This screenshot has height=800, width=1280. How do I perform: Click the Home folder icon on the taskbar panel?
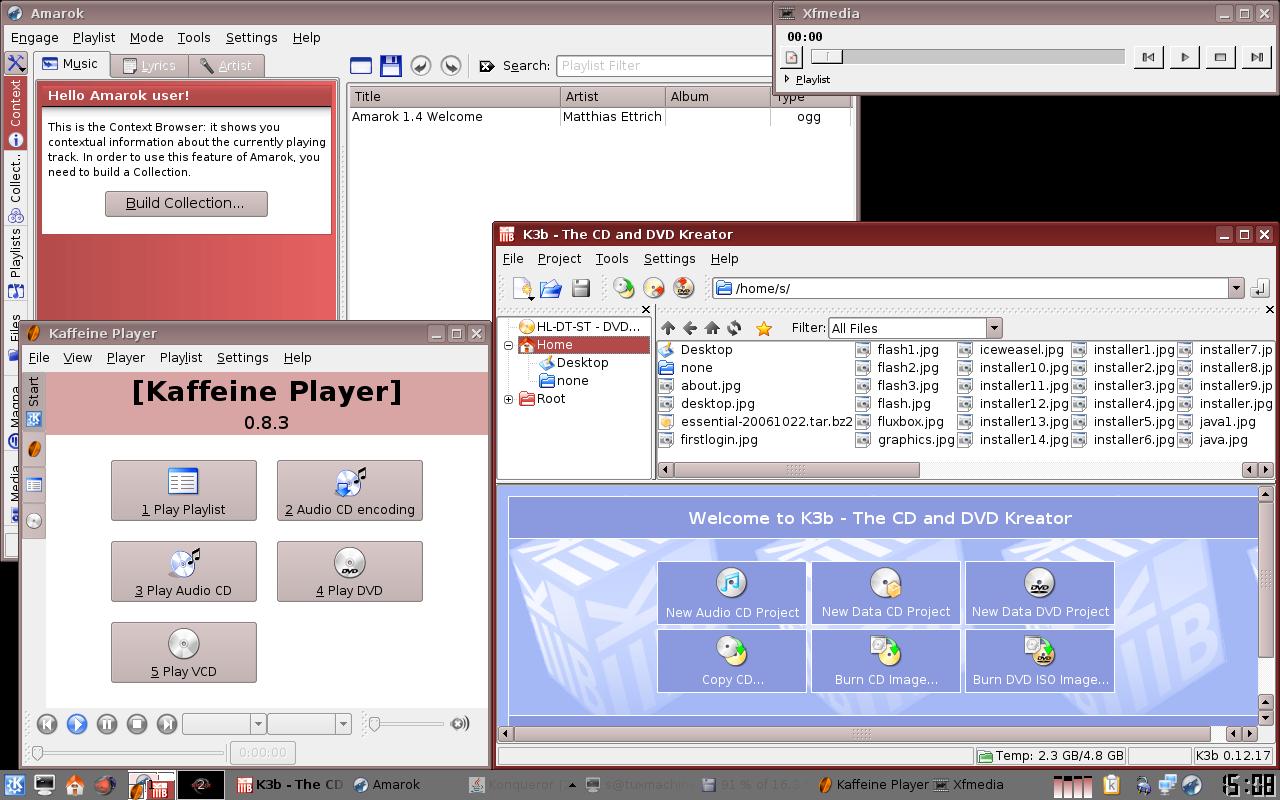(x=75, y=785)
